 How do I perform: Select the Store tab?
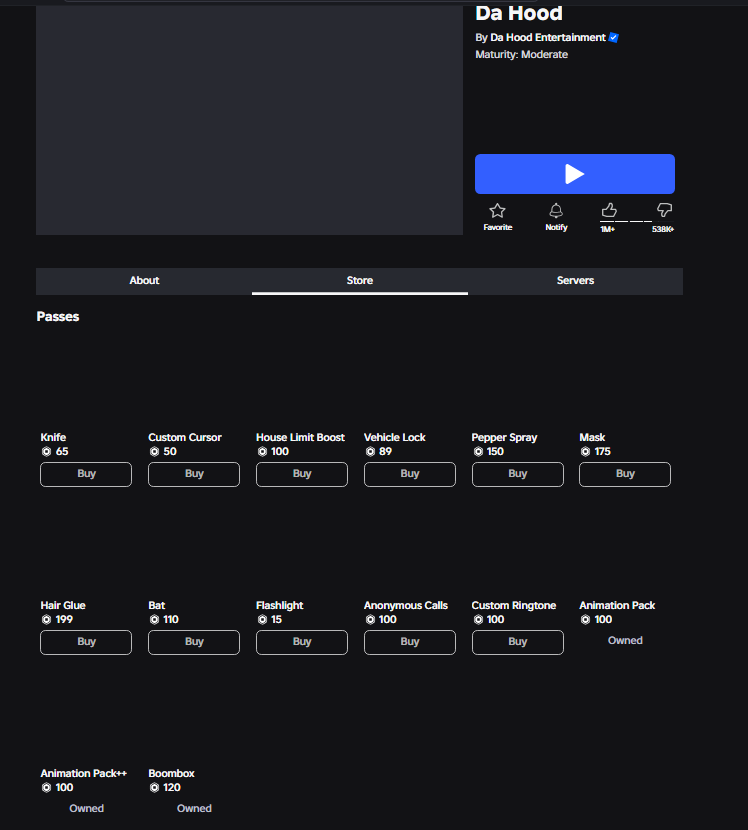pos(359,281)
